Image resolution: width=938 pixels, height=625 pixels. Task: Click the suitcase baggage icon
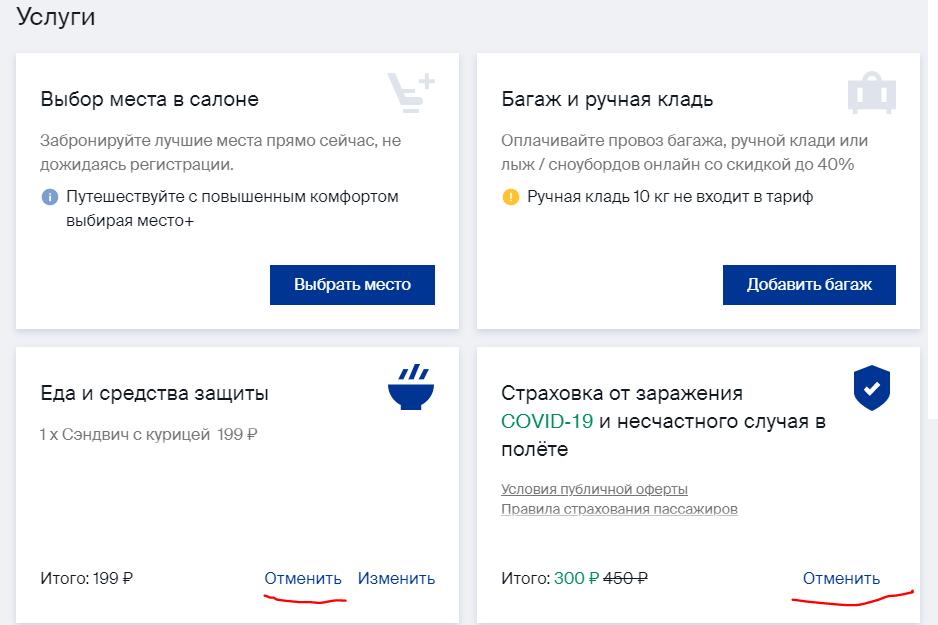click(x=872, y=93)
